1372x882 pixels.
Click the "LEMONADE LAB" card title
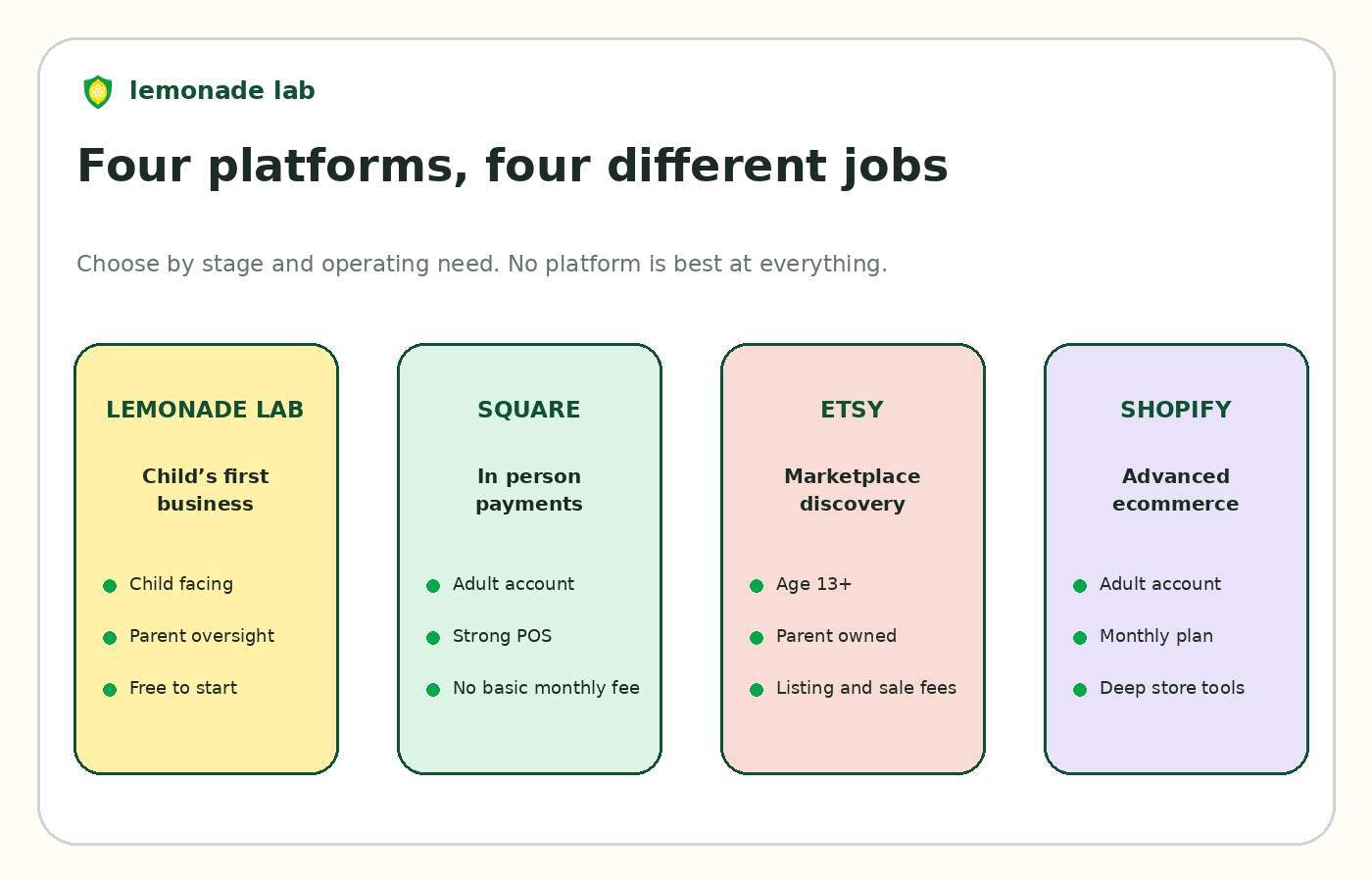click(206, 410)
